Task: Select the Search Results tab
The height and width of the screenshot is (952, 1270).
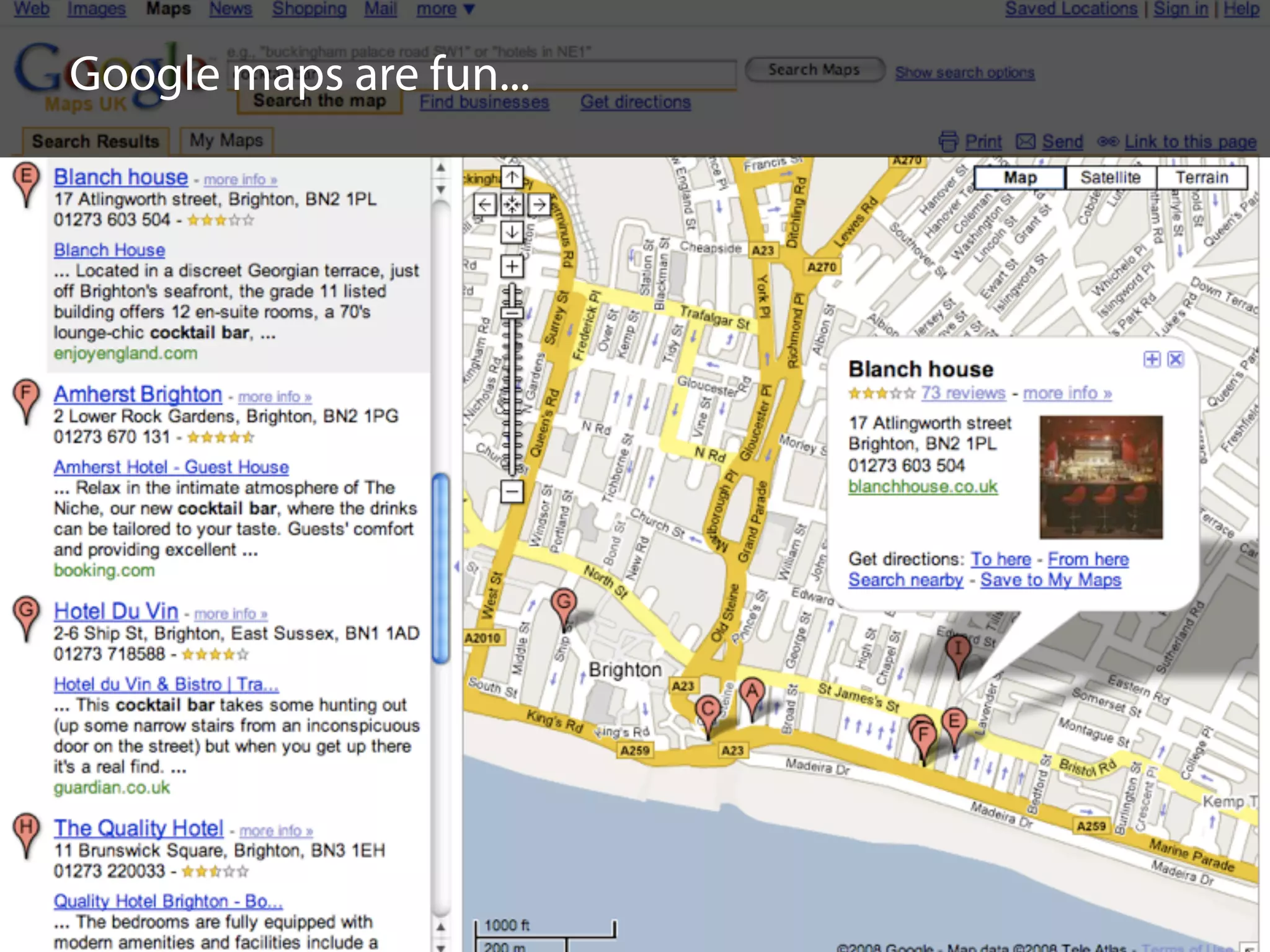Action: click(95, 141)
